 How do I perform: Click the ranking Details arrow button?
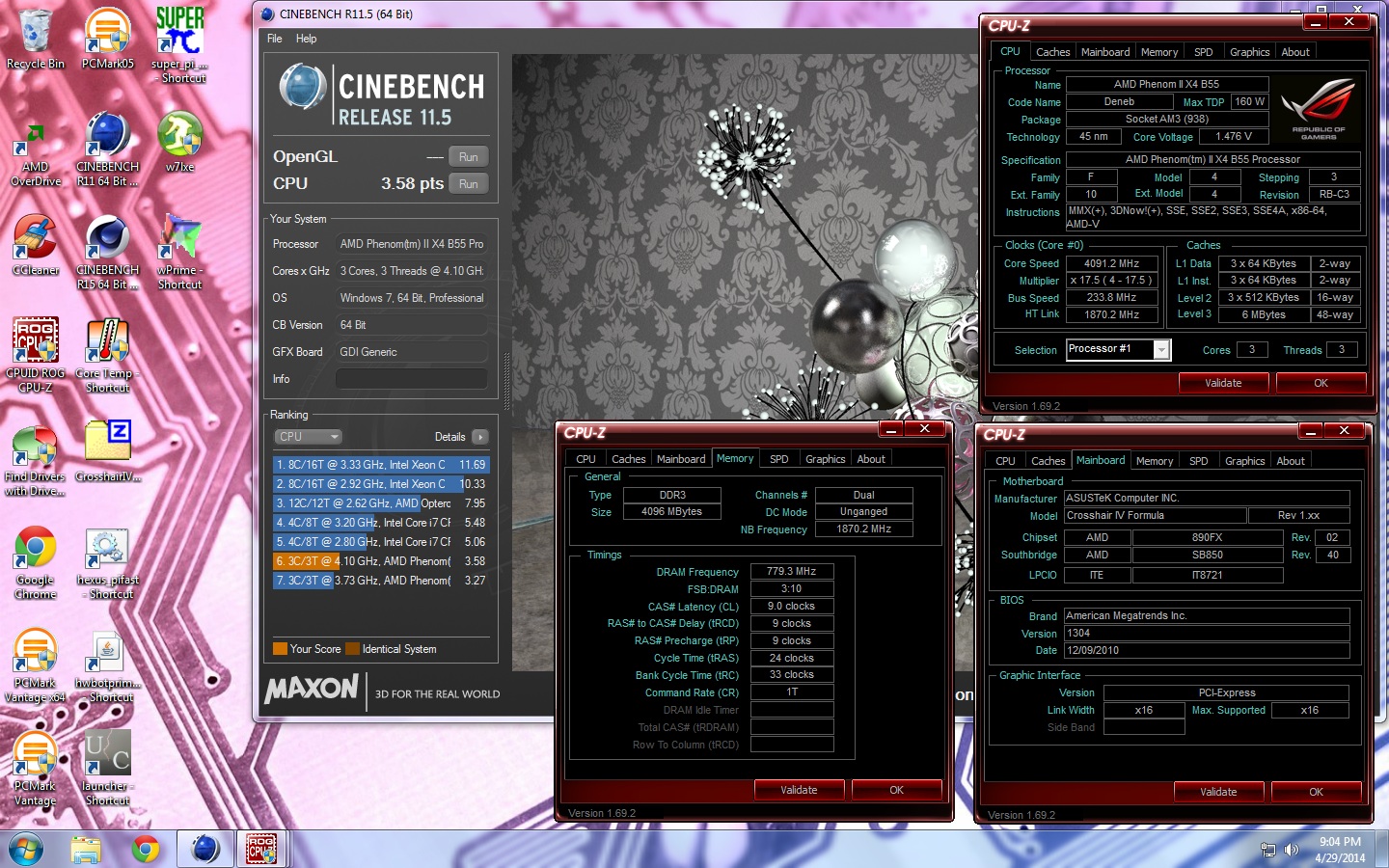(480, 437)
